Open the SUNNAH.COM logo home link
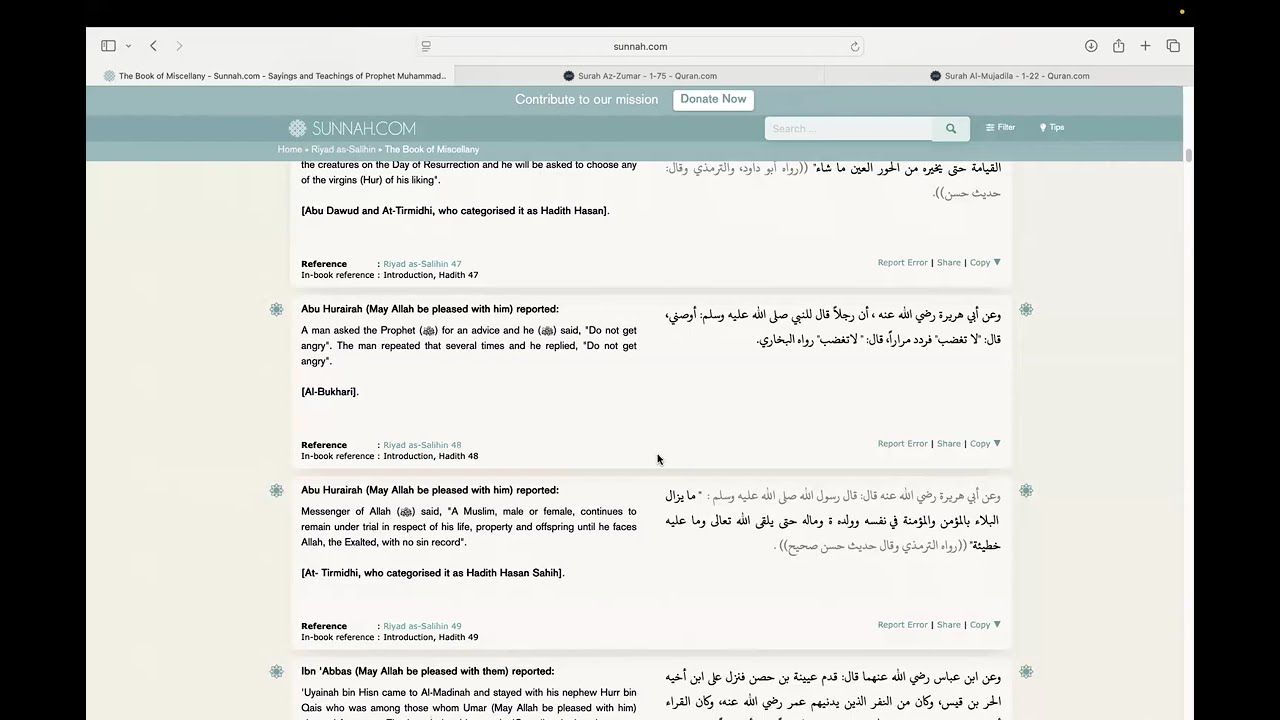Image resolution: width=1280 pixels, height=720 pixels. pyautogui.click(x=352, y=128)
